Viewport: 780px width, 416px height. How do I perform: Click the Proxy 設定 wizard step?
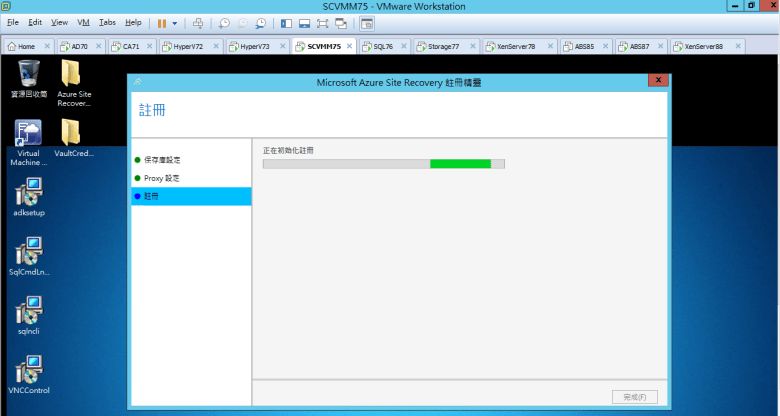coord(161,178)
